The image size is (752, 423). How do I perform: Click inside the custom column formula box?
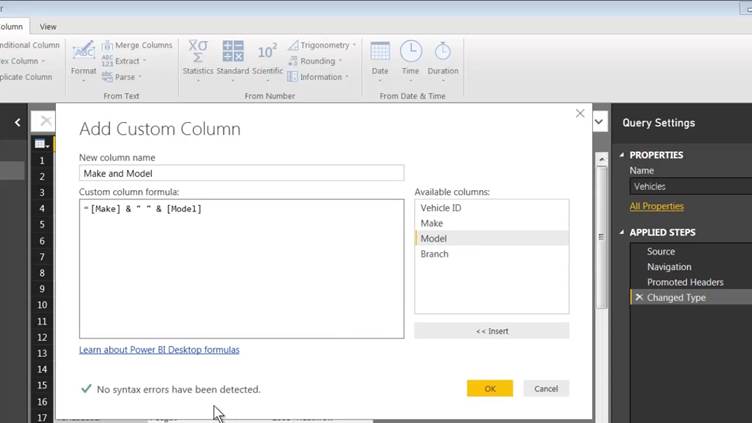241,269
